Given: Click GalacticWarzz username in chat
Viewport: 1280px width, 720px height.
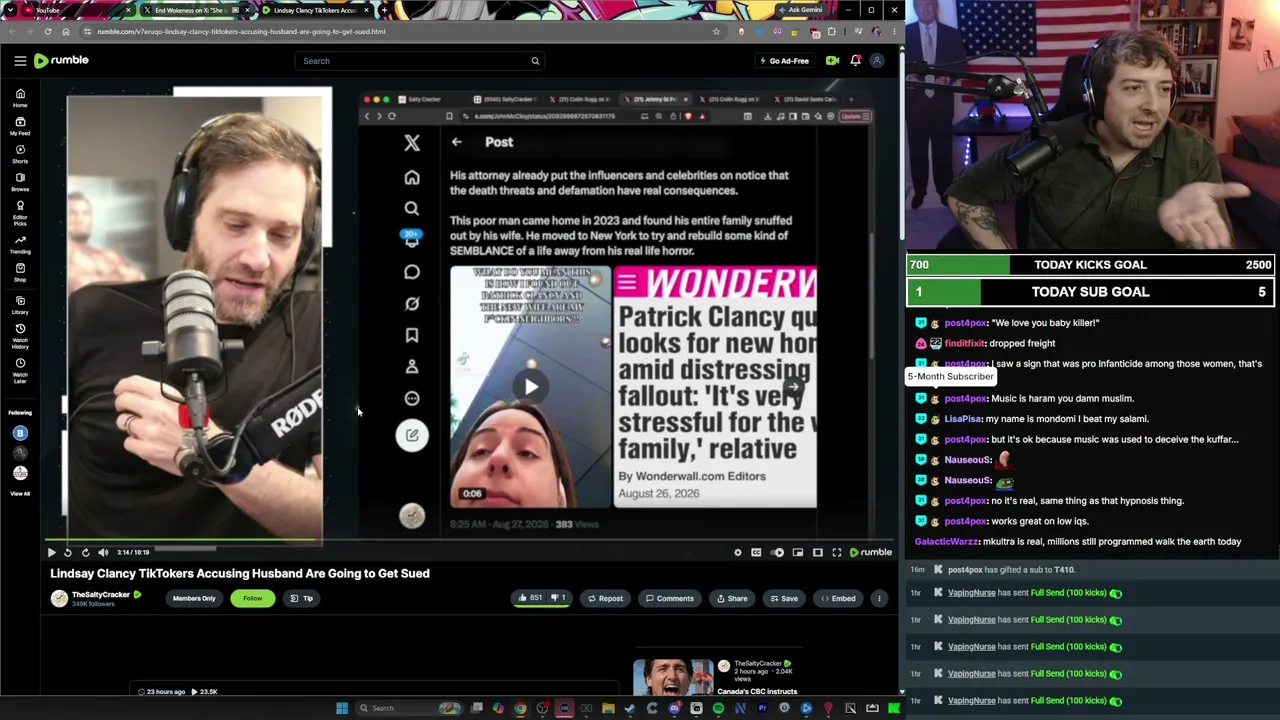Looking at the screenshot, I should [x=947, y=542].
